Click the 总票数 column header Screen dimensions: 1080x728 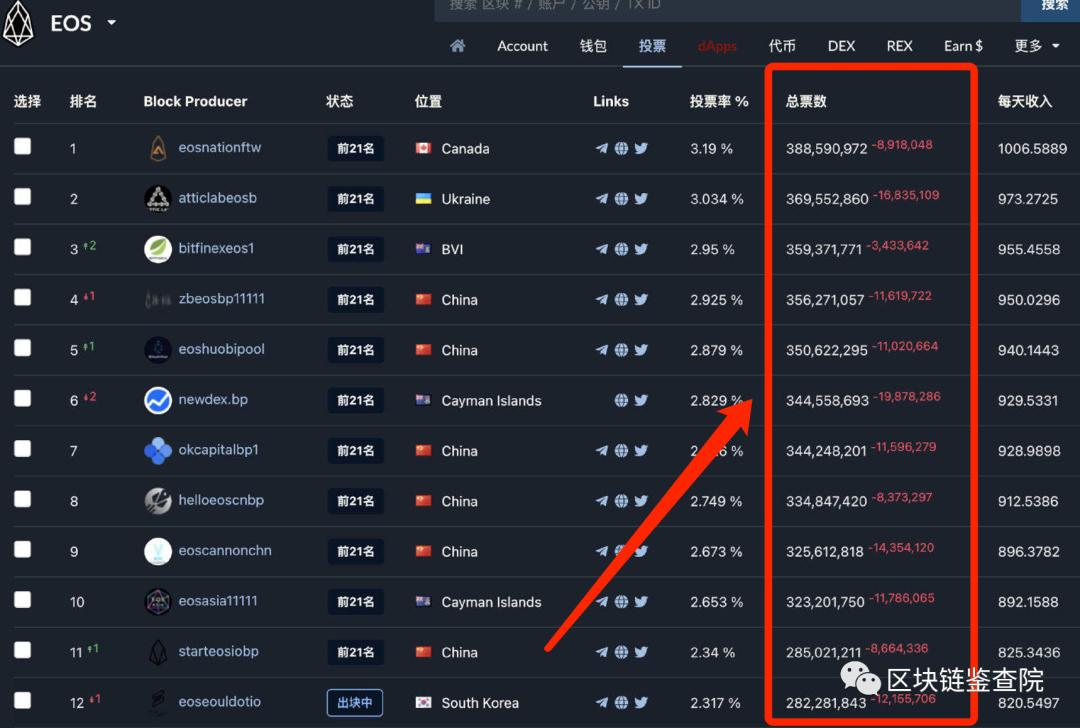(806, 101)
